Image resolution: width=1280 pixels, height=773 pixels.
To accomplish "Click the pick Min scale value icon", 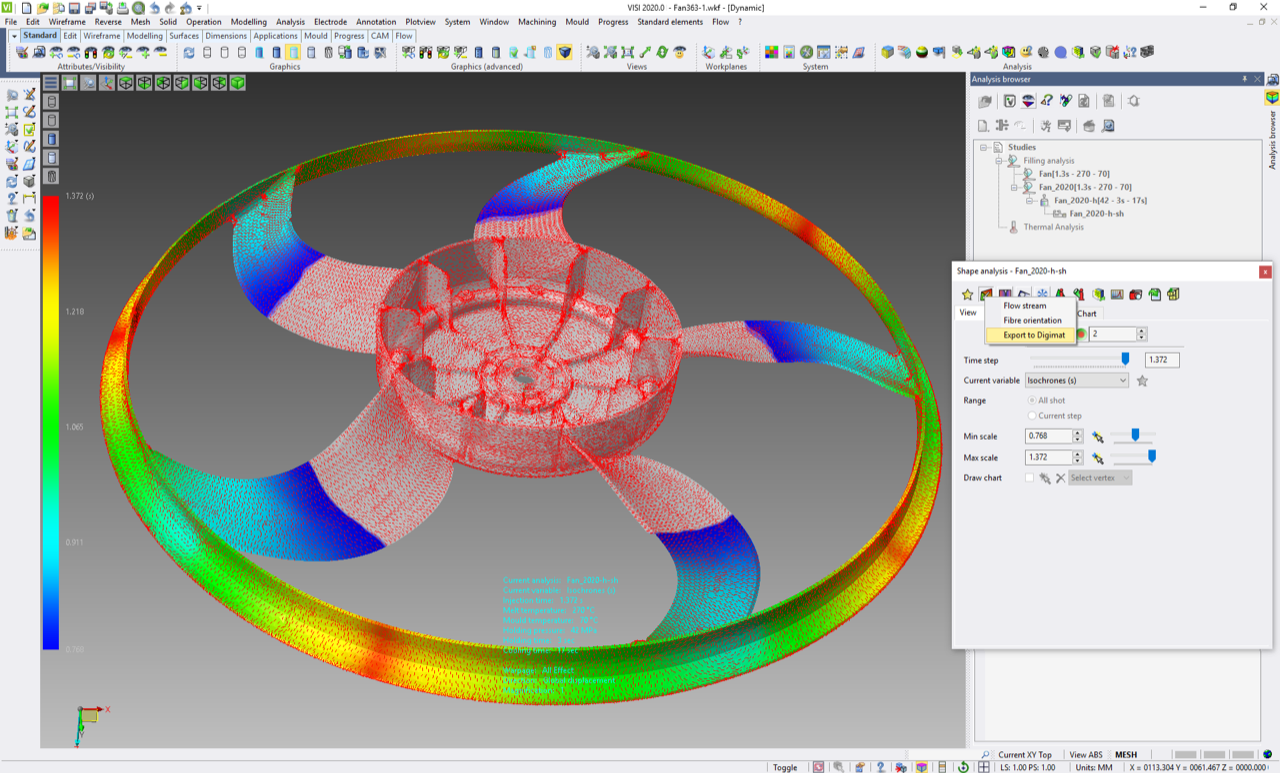I will click(1097, 437).
